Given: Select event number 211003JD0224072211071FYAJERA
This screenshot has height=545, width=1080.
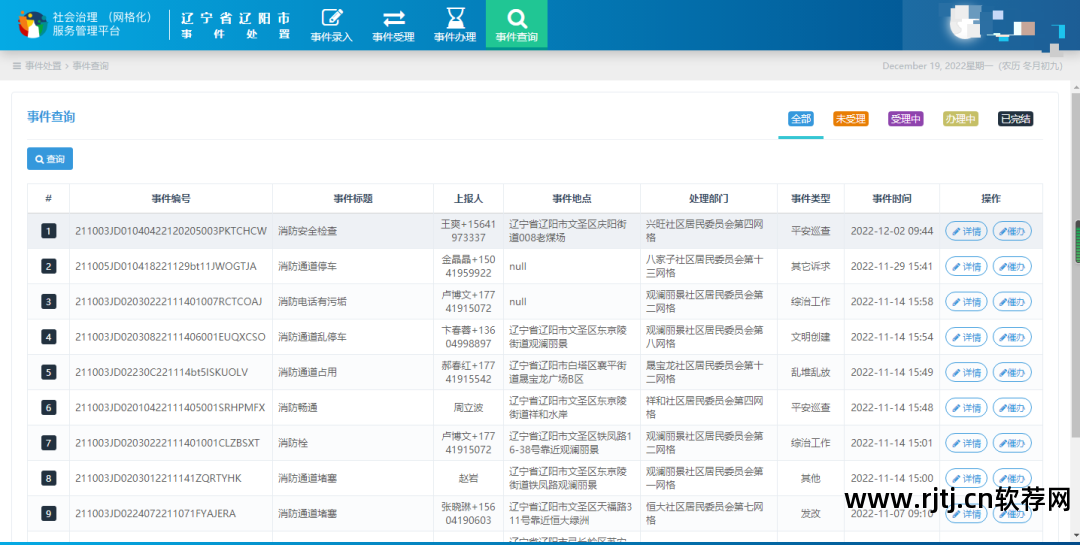Looking at the screenshot, I should pyautogui.click(x=156, y=513).
